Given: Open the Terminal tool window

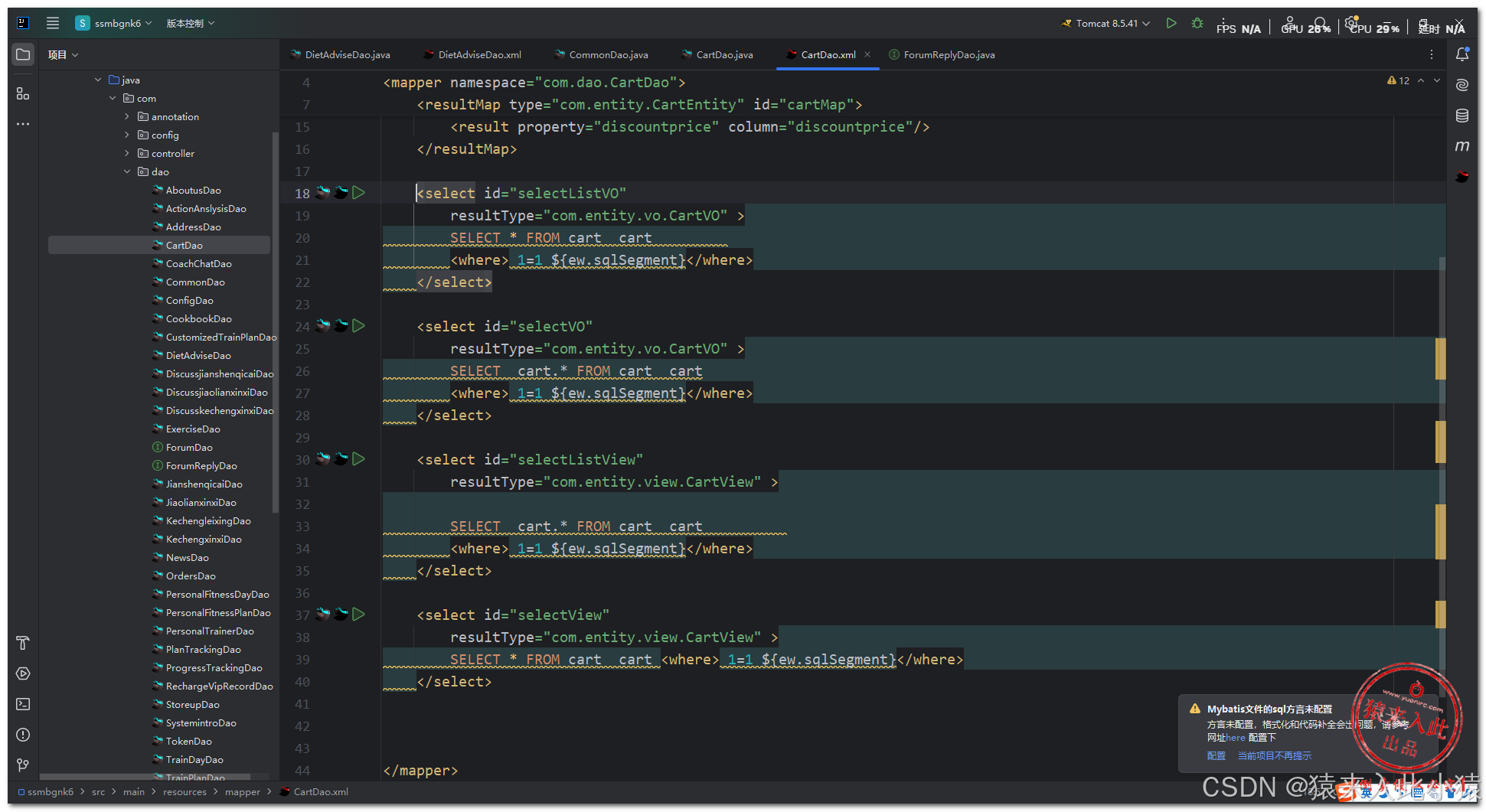Looking at the screenshot, I should (x=23, y=704).
